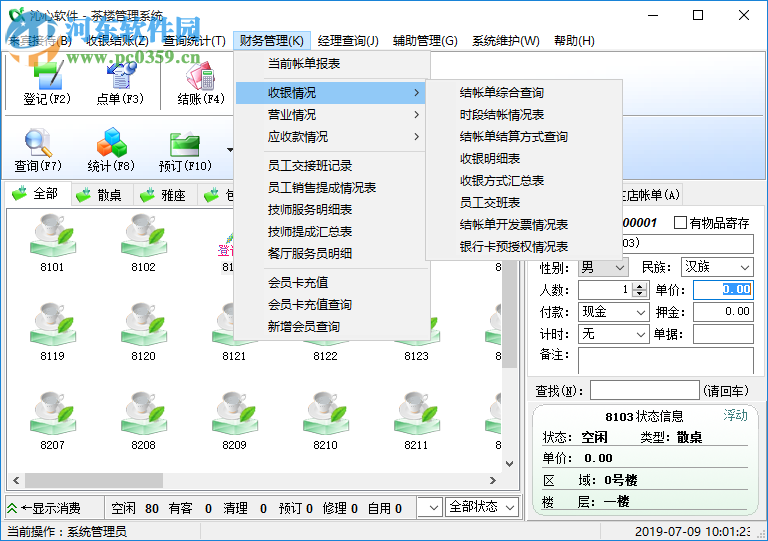The width and height of the screenshot is (768, 541).
Task: Select table 8211 icon
Action: tap(416, 413)
